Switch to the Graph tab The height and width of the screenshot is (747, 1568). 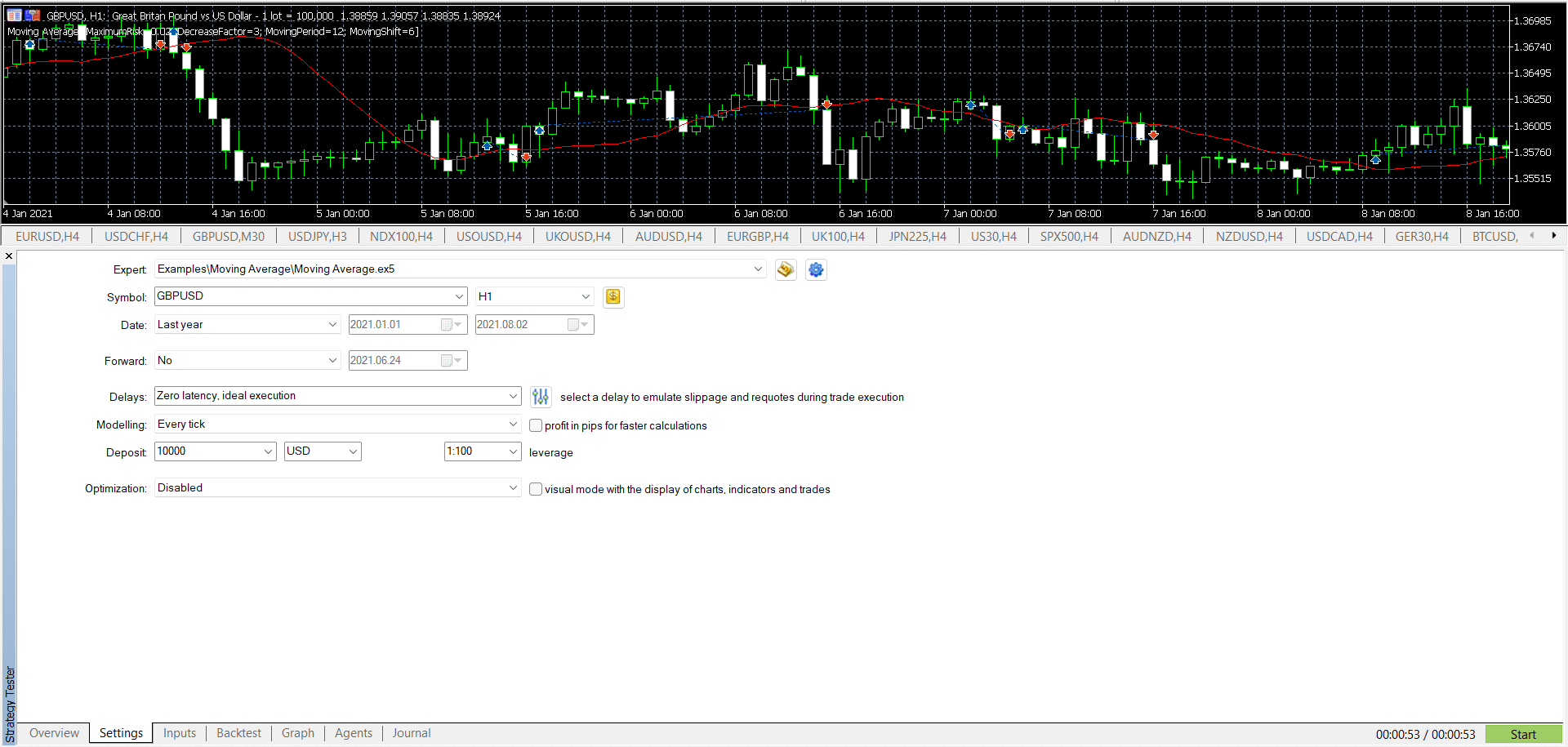point(298,733)
